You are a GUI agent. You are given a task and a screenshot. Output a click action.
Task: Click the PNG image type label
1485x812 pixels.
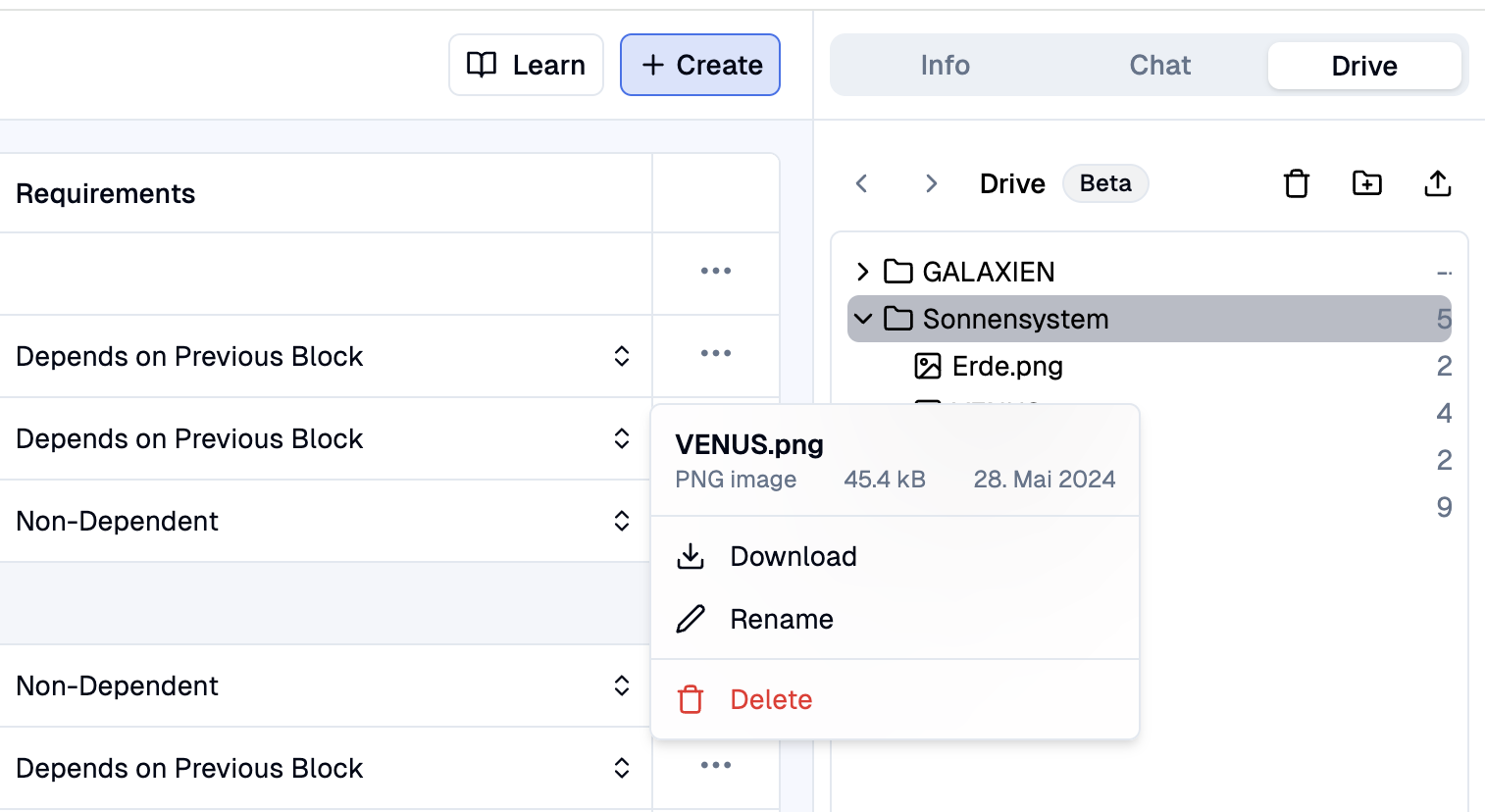[736, 480]
